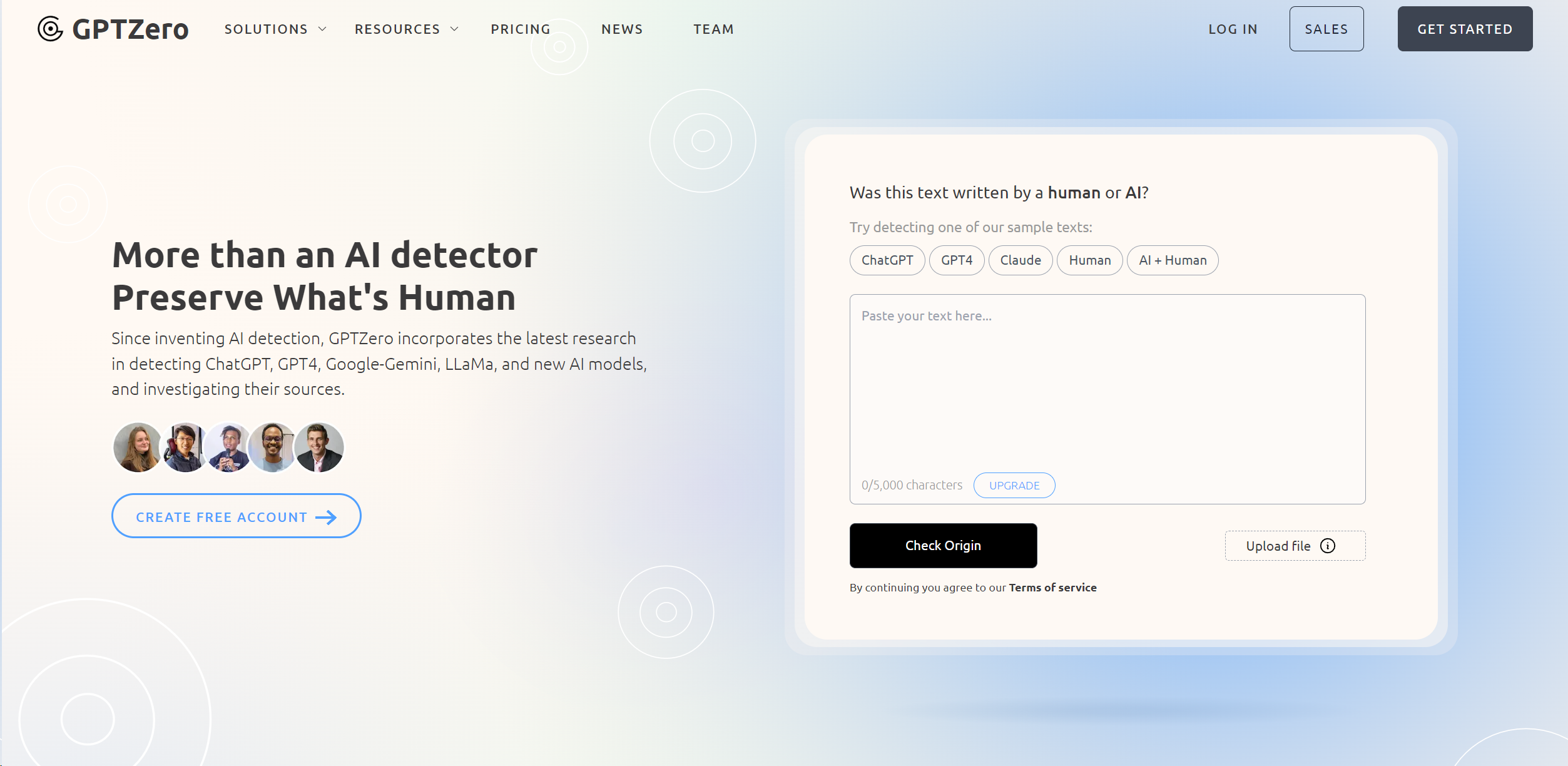Image resolution: width=1568 pixels, height=766 pixels.
Task: Click the Get Started button
Action: pyautogui.click(x=1464, y=28)
